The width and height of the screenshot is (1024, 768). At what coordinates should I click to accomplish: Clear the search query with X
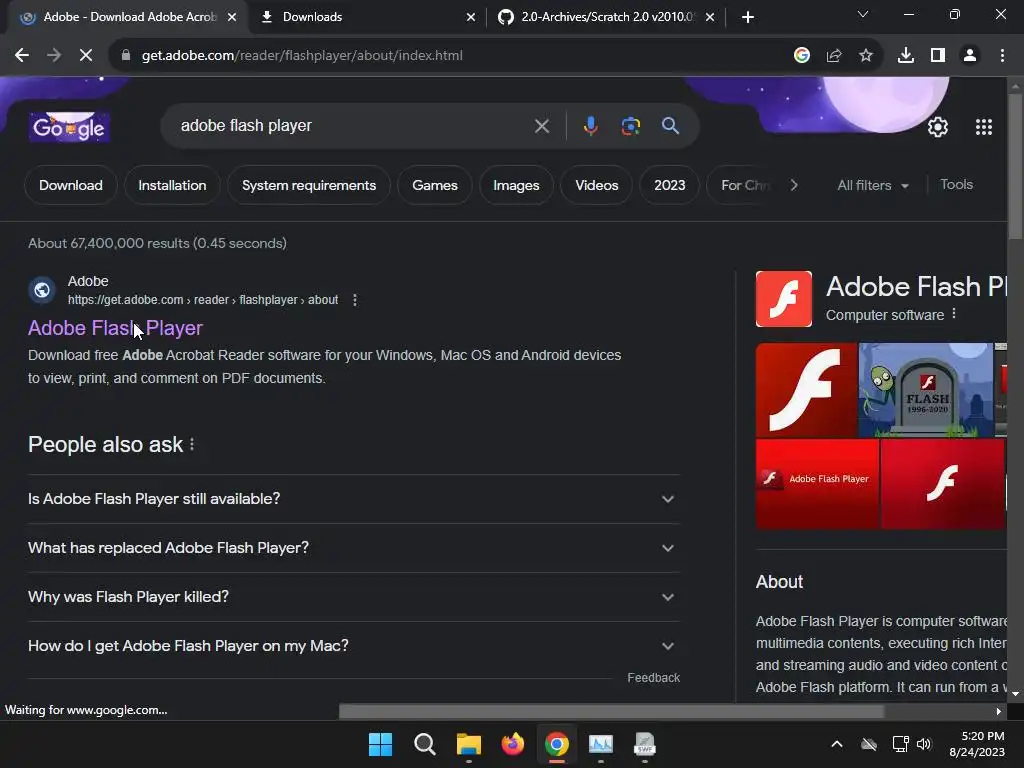point(541,126)
